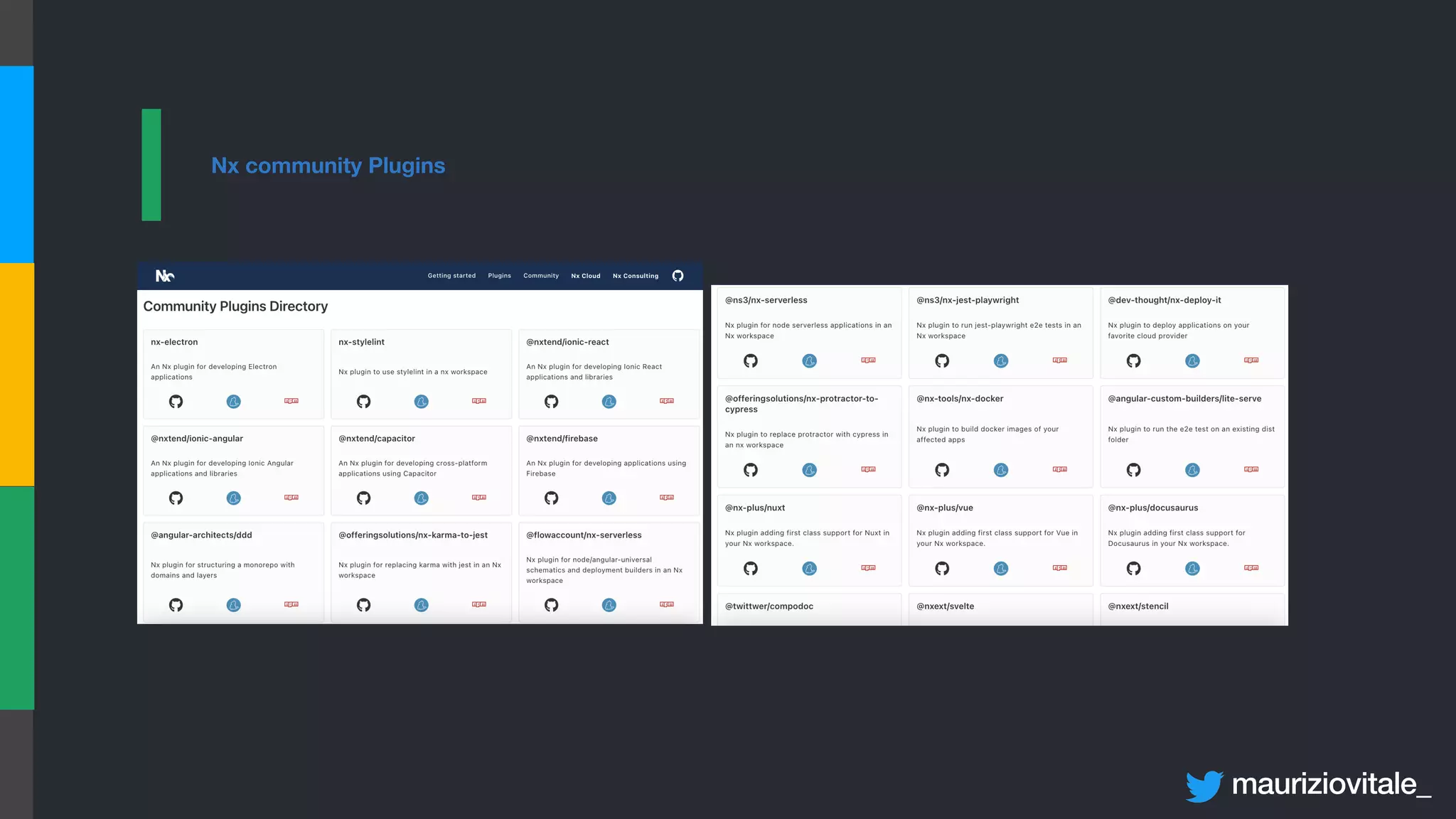The image size is (1456, 819).
Task: Click "Nx plugin to build docker images" description
Action: pos(987,434)
